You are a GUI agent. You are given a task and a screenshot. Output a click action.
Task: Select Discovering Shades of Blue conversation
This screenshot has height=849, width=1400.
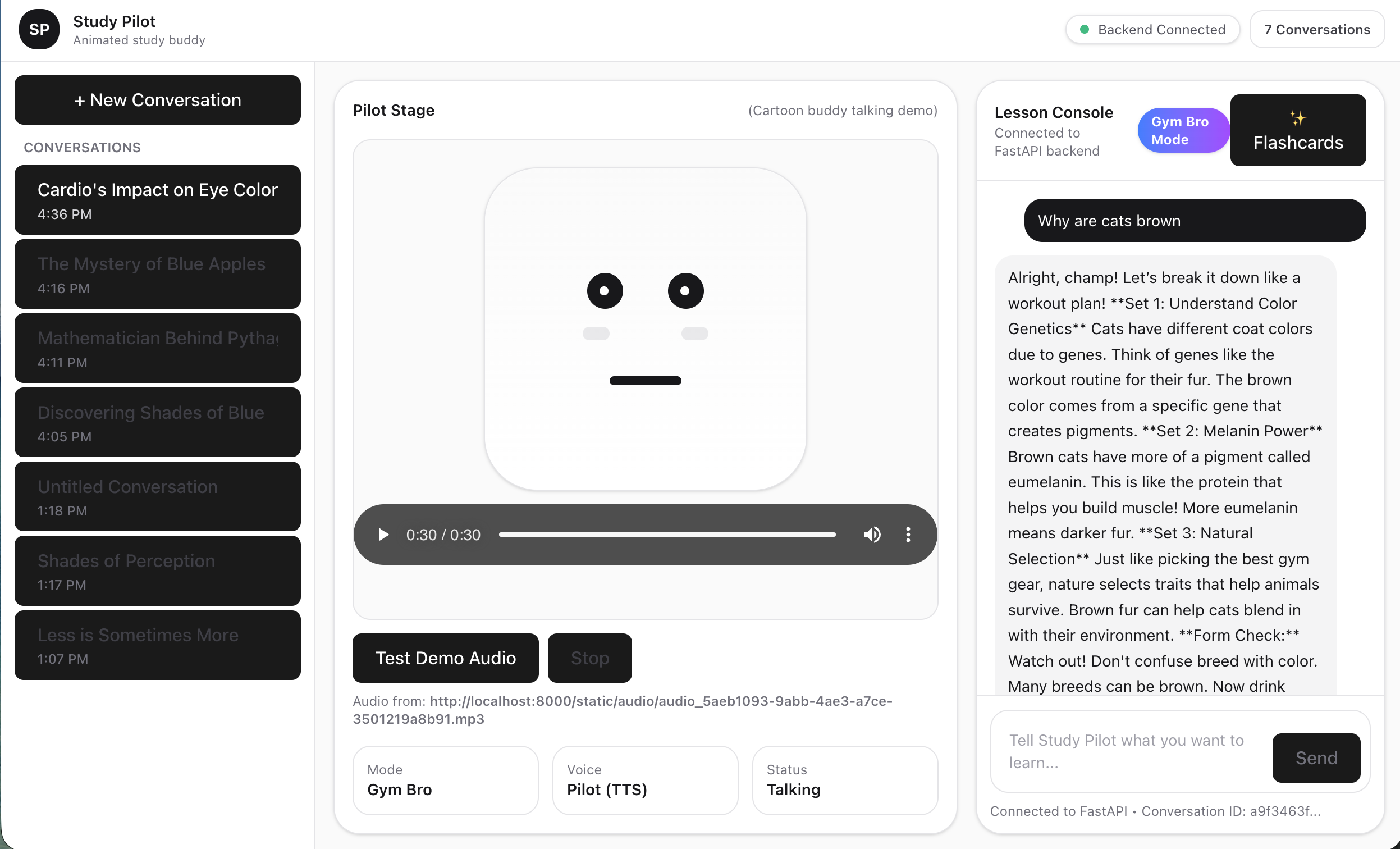[157, 423]
